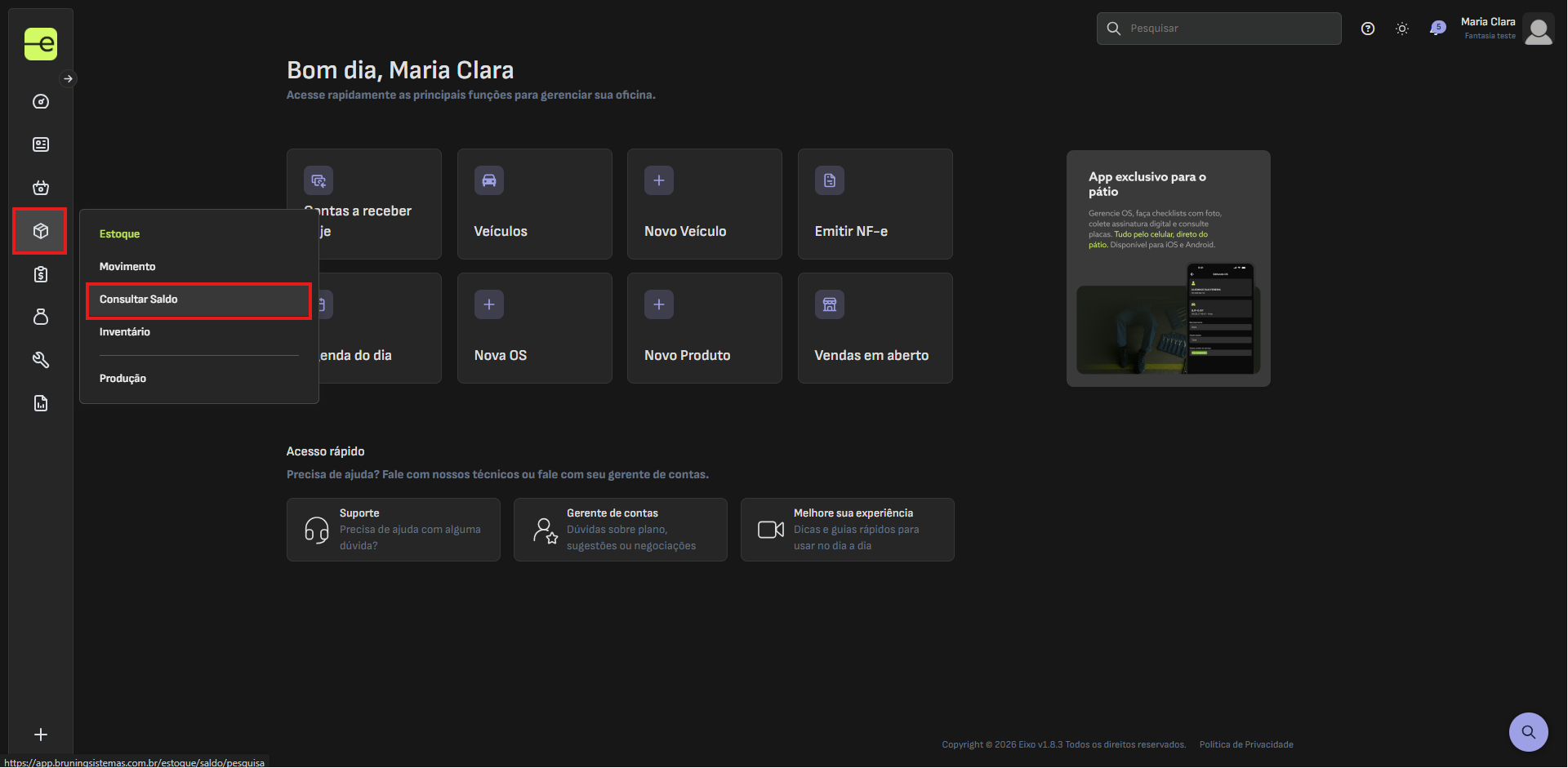
Task: Open the Gerente de contas card
Action: click(x=621, y=530)
